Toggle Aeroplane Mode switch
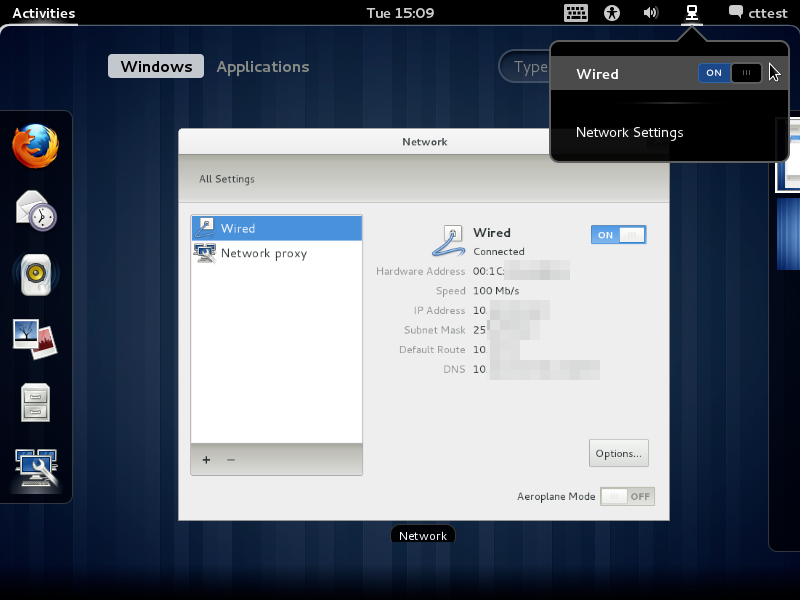Viewport: 800px width, 600px height. point(628,496)
